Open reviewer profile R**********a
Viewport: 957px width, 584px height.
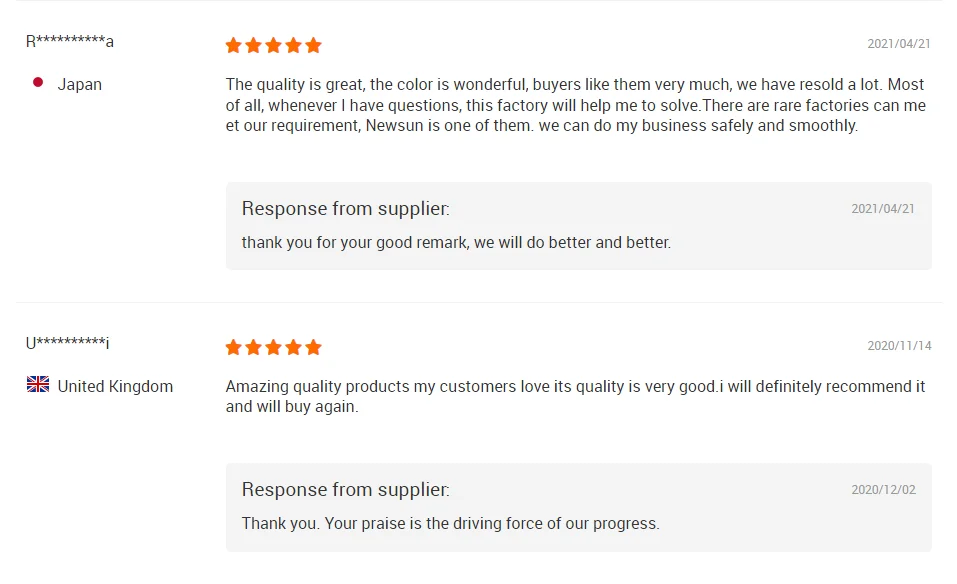point(70,41)
